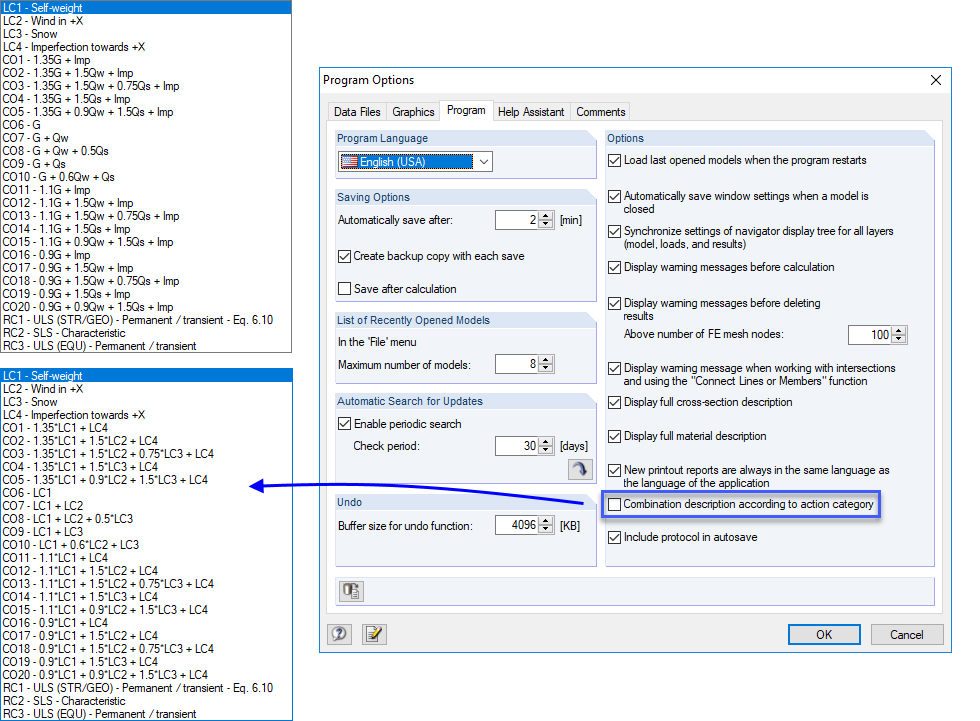The height and width of the screenshot is (721, 980).
Task: Click the Maximum number of models field
Action: pyautogui.click(x=516, y=364)
